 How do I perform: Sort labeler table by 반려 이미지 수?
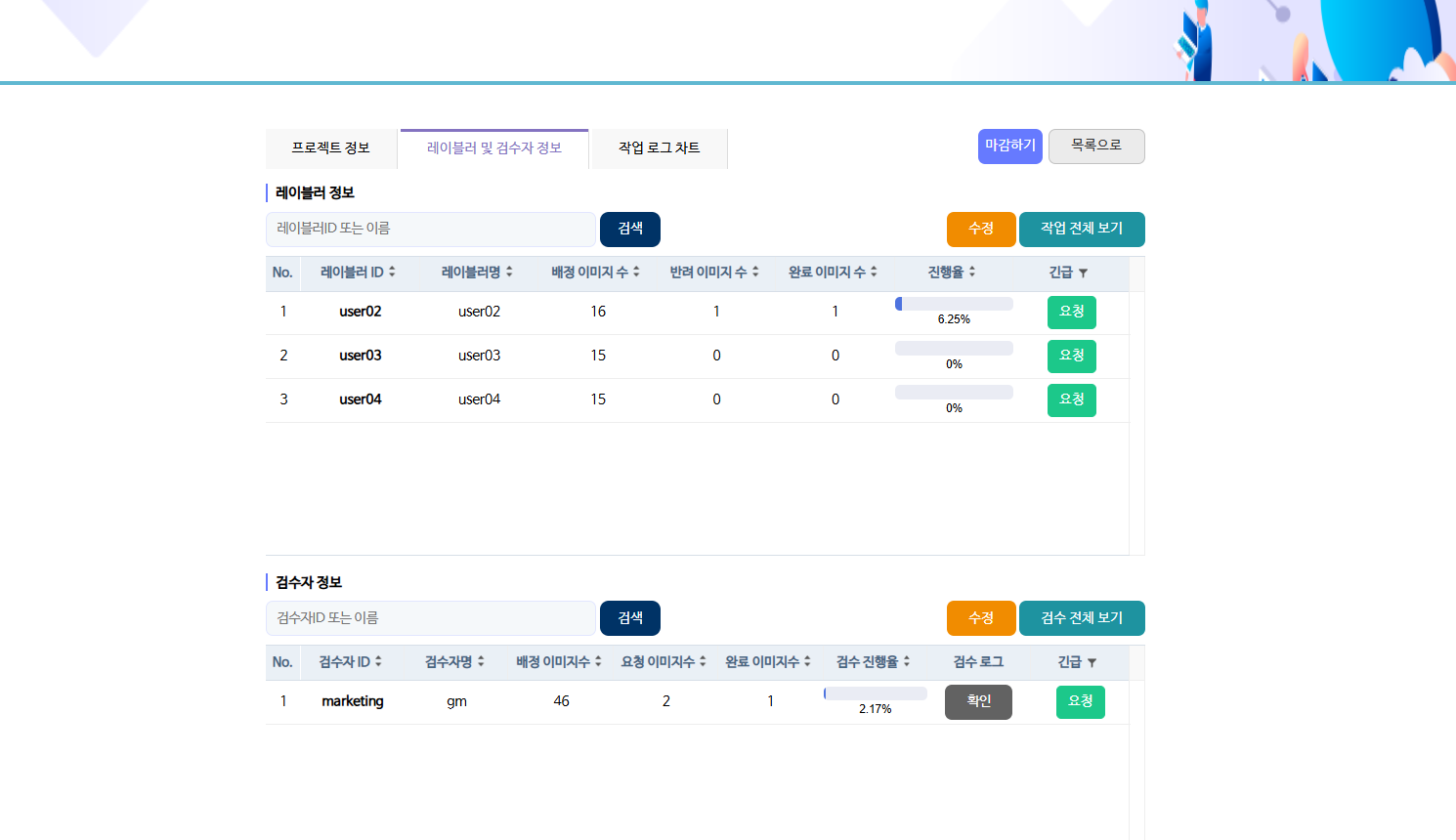[x=755, y=273]
